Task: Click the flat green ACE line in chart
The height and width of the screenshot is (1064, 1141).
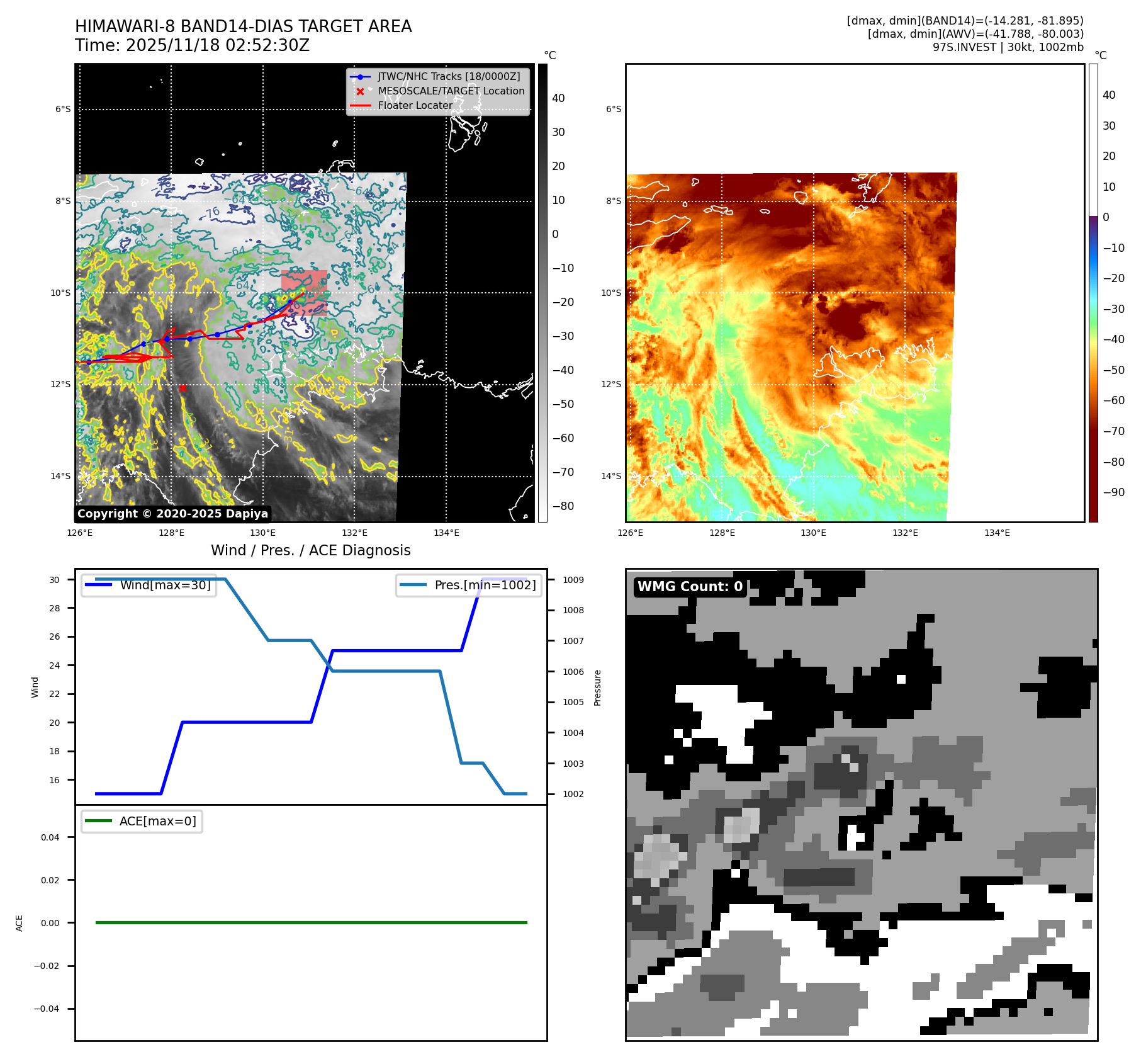Action: pyautogui.click(x=311, y=922)
